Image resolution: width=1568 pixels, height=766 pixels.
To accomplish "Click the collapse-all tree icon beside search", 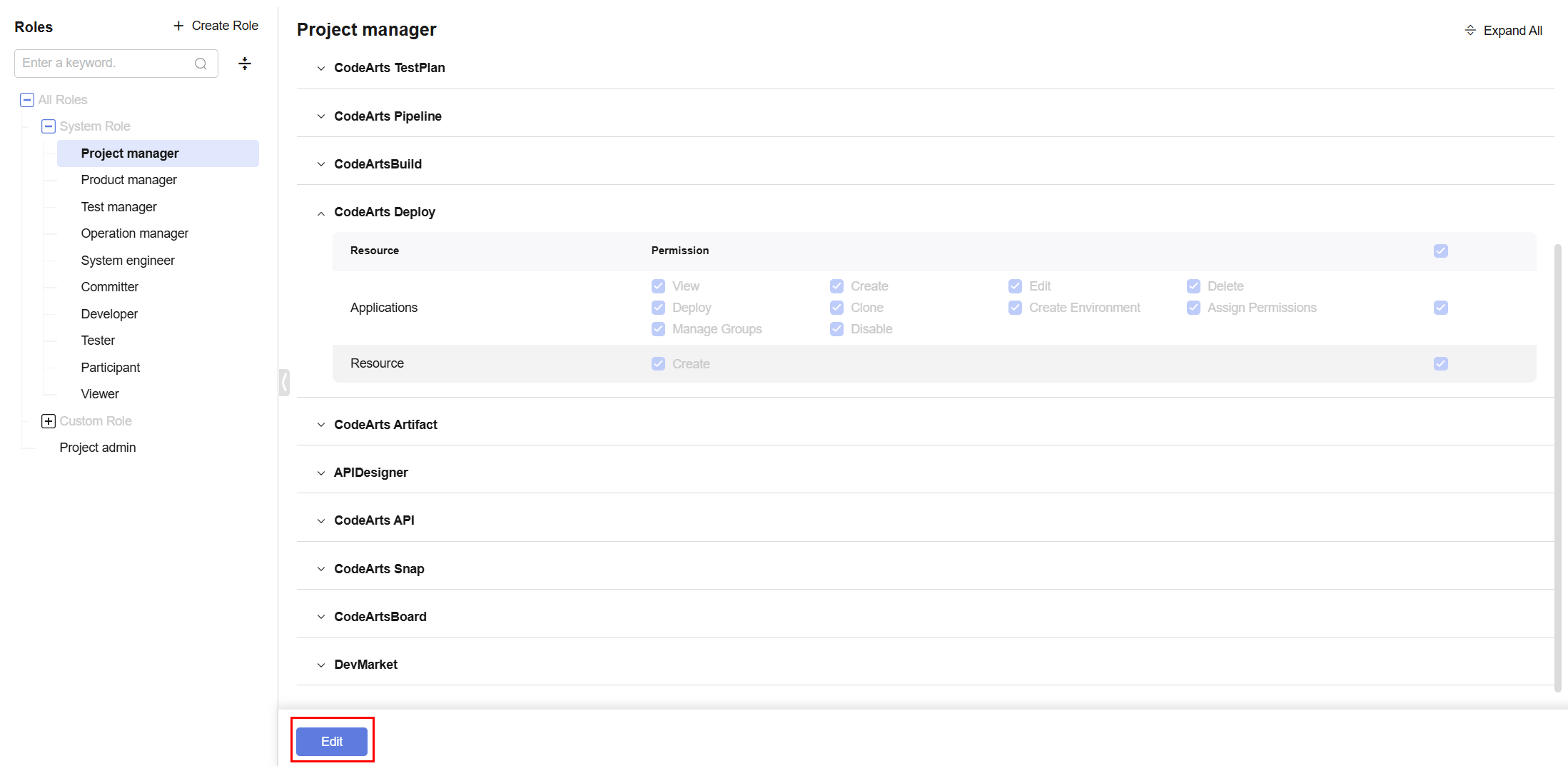I will click(x=245, y=64).
